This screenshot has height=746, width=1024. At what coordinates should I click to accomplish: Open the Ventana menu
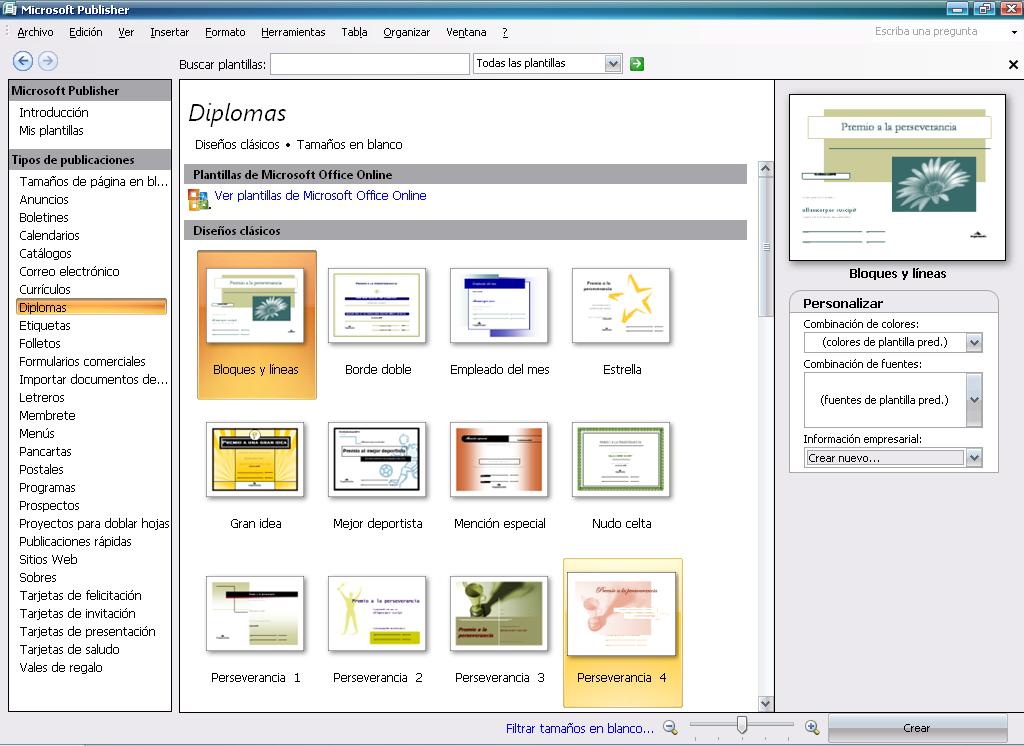tap(466, 32)
